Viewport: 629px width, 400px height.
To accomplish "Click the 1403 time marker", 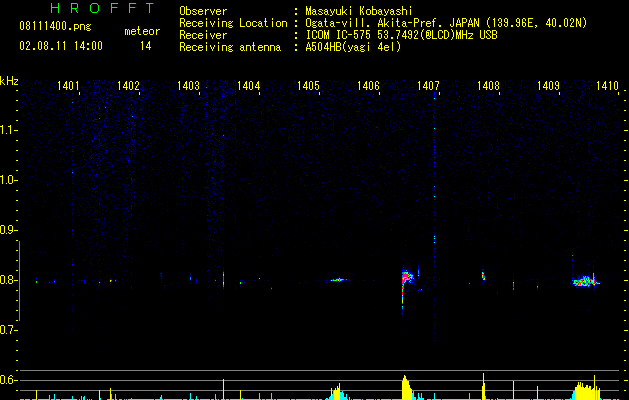I will 189,85.
